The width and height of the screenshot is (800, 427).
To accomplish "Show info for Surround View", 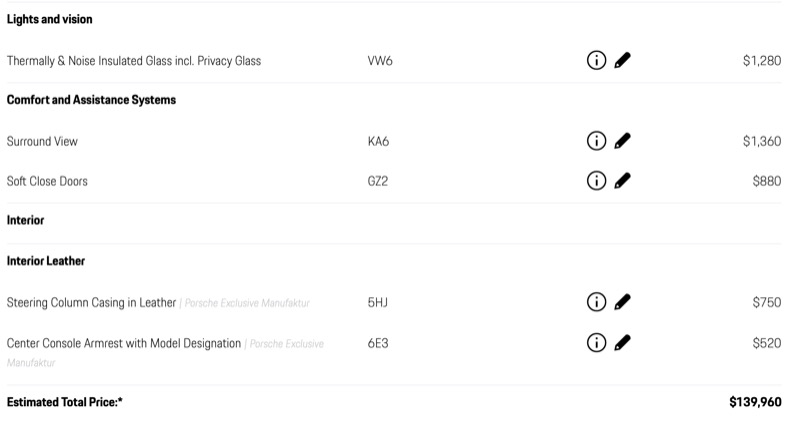I will tap(596, 140).
